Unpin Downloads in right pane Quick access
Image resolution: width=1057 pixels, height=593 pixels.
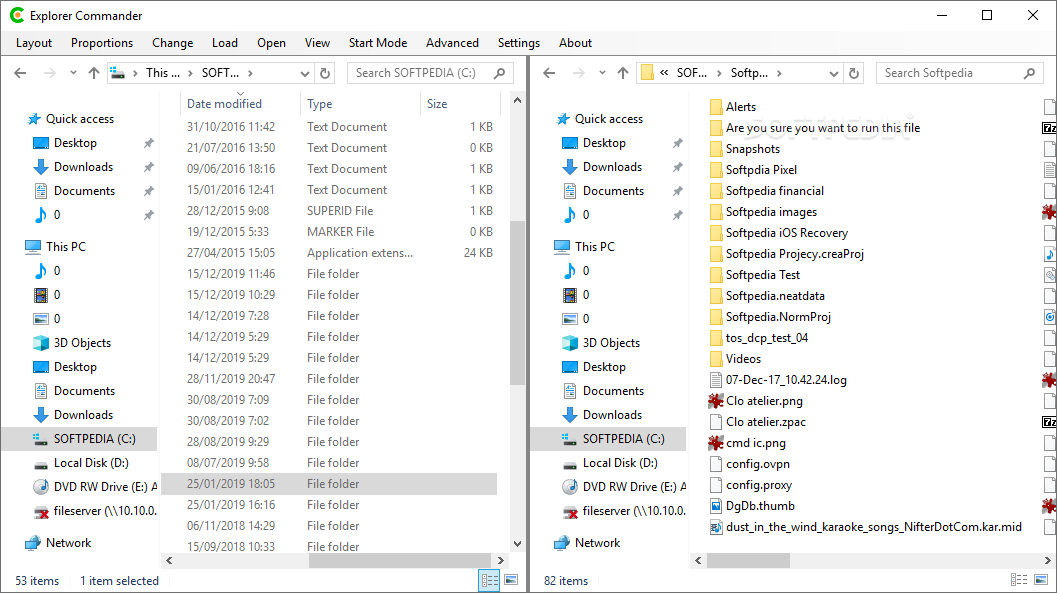pos(677,167)
